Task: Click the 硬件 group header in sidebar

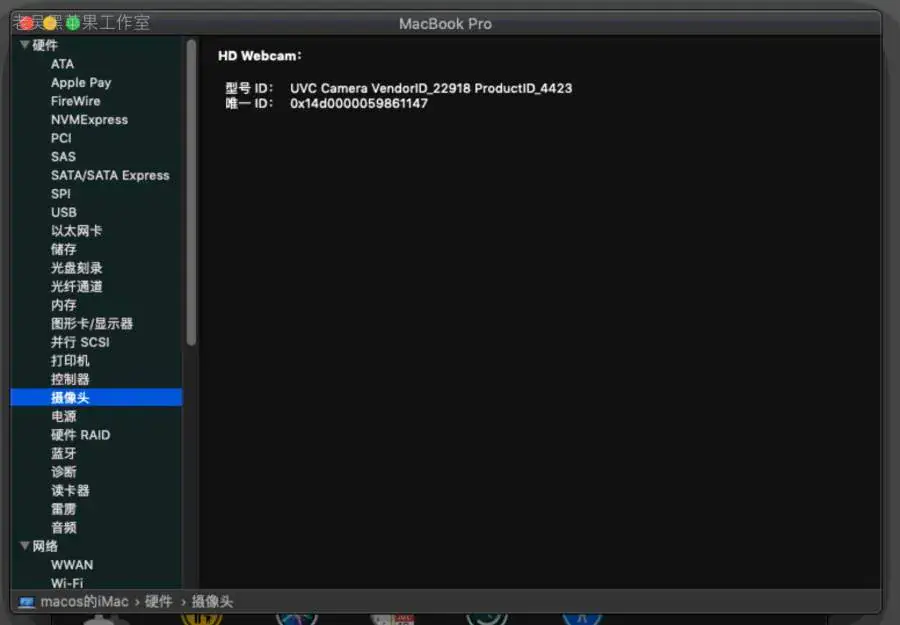Action: click(x=45, y=45)
